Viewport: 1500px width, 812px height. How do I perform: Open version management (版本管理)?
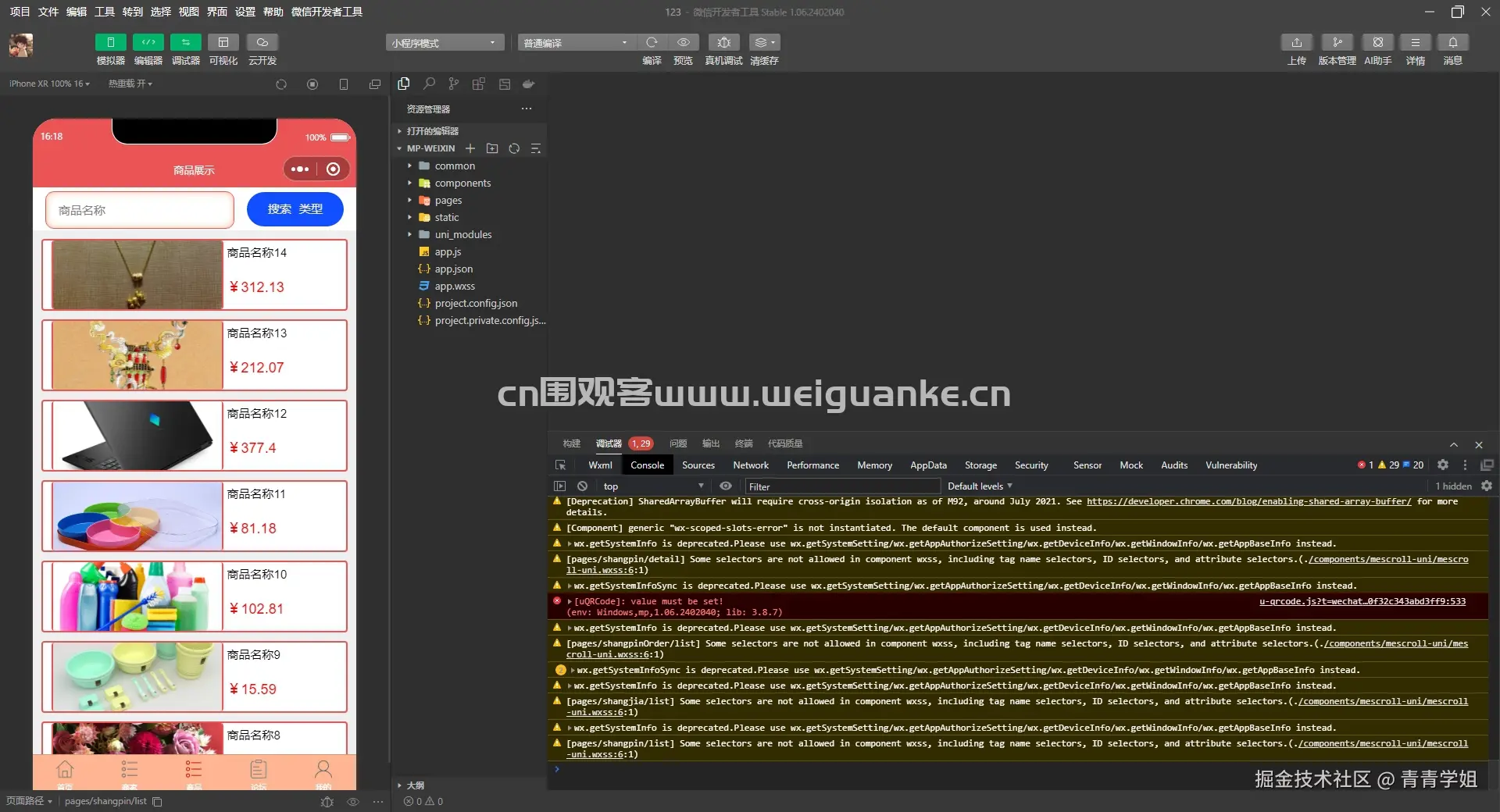coord(1337,42)
